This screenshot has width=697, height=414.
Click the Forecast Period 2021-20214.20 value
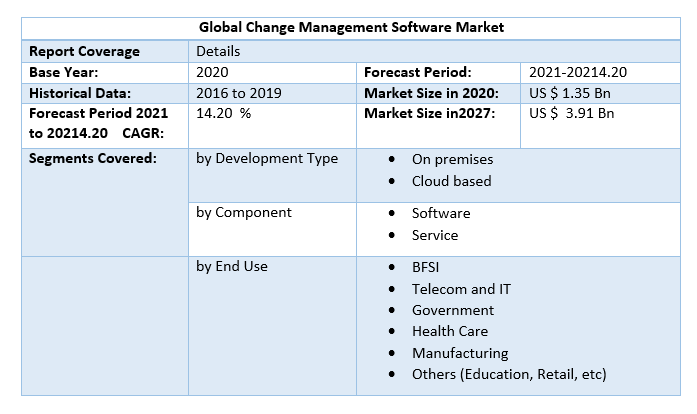[578, 72]
